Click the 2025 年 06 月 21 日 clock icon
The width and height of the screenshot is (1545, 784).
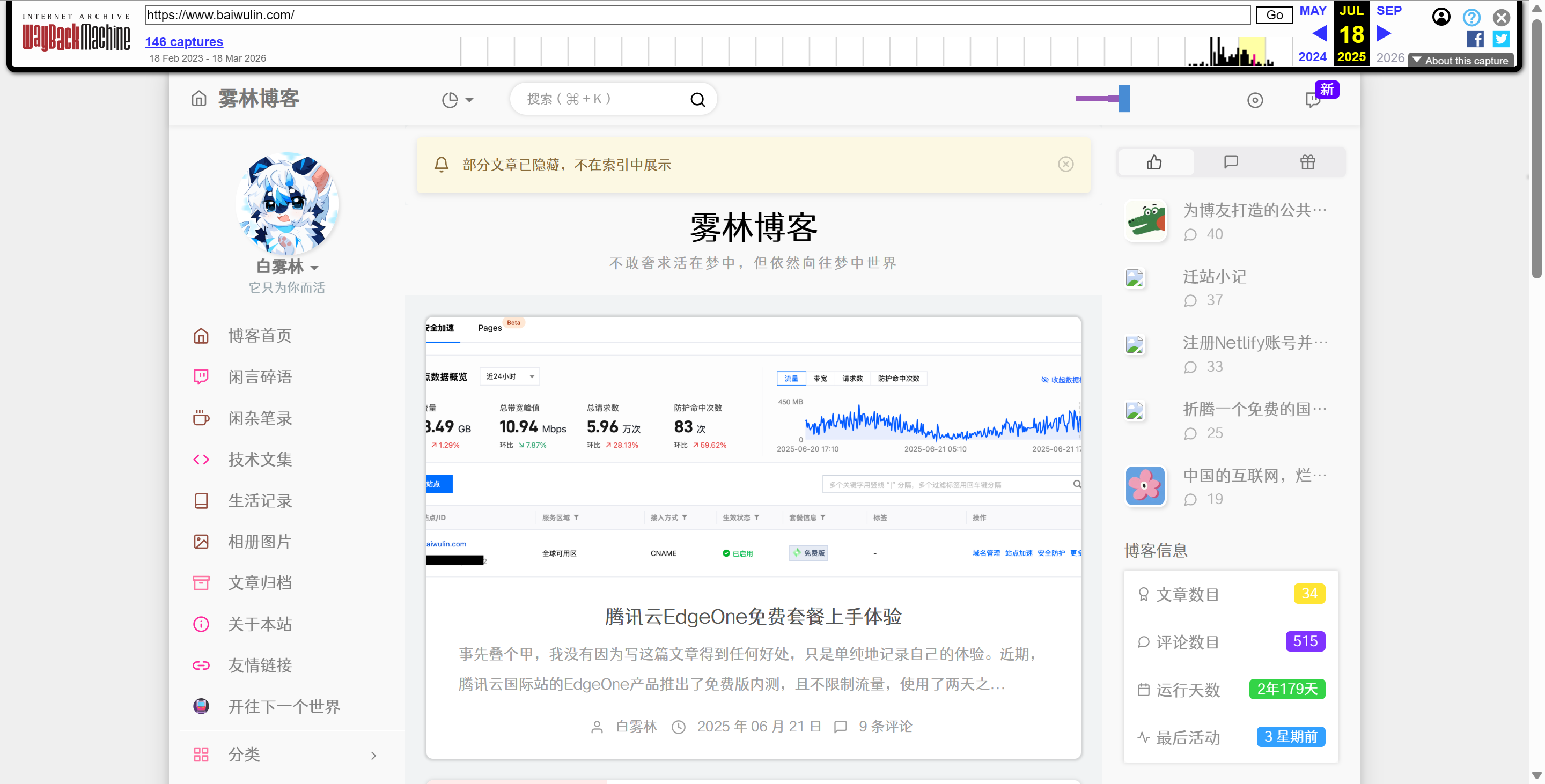[678, 727]
